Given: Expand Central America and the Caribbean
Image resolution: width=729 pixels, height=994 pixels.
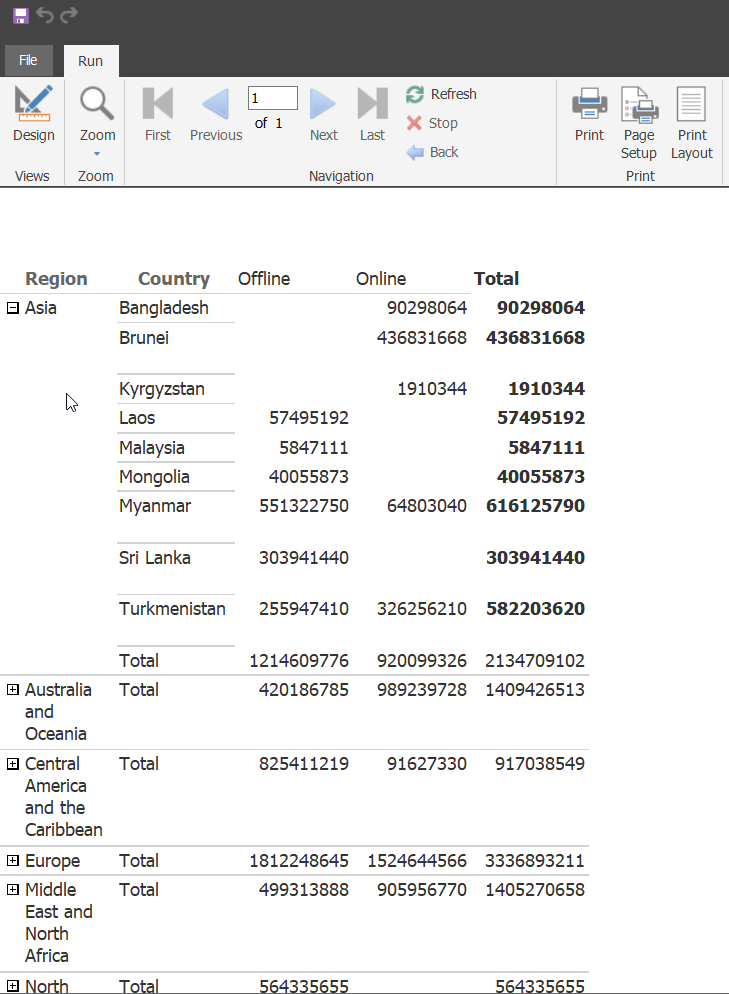Looking at the screenshot, I should pos(13,764).
